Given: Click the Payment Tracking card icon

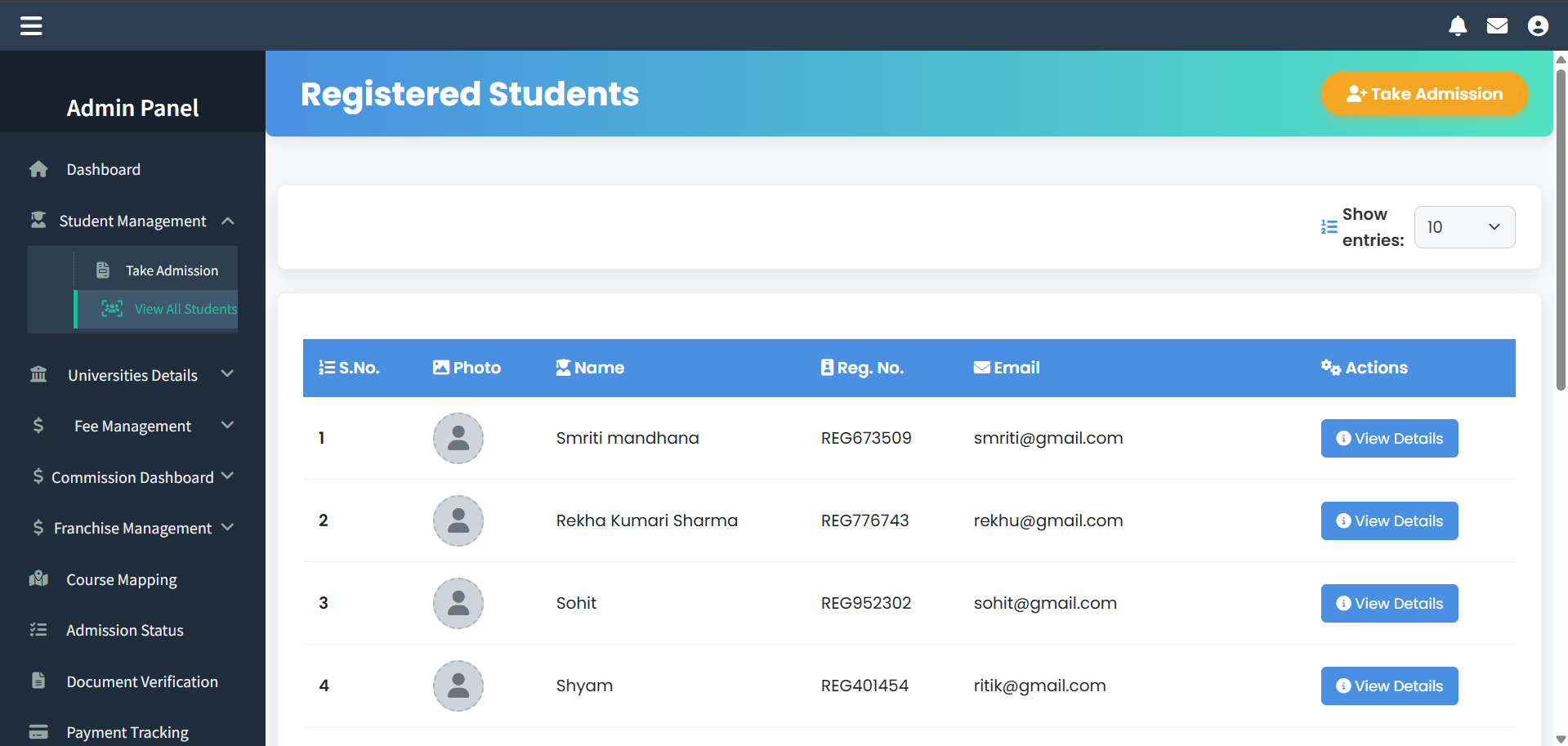Looking at the screenshot, I should (x=38, y=732).
